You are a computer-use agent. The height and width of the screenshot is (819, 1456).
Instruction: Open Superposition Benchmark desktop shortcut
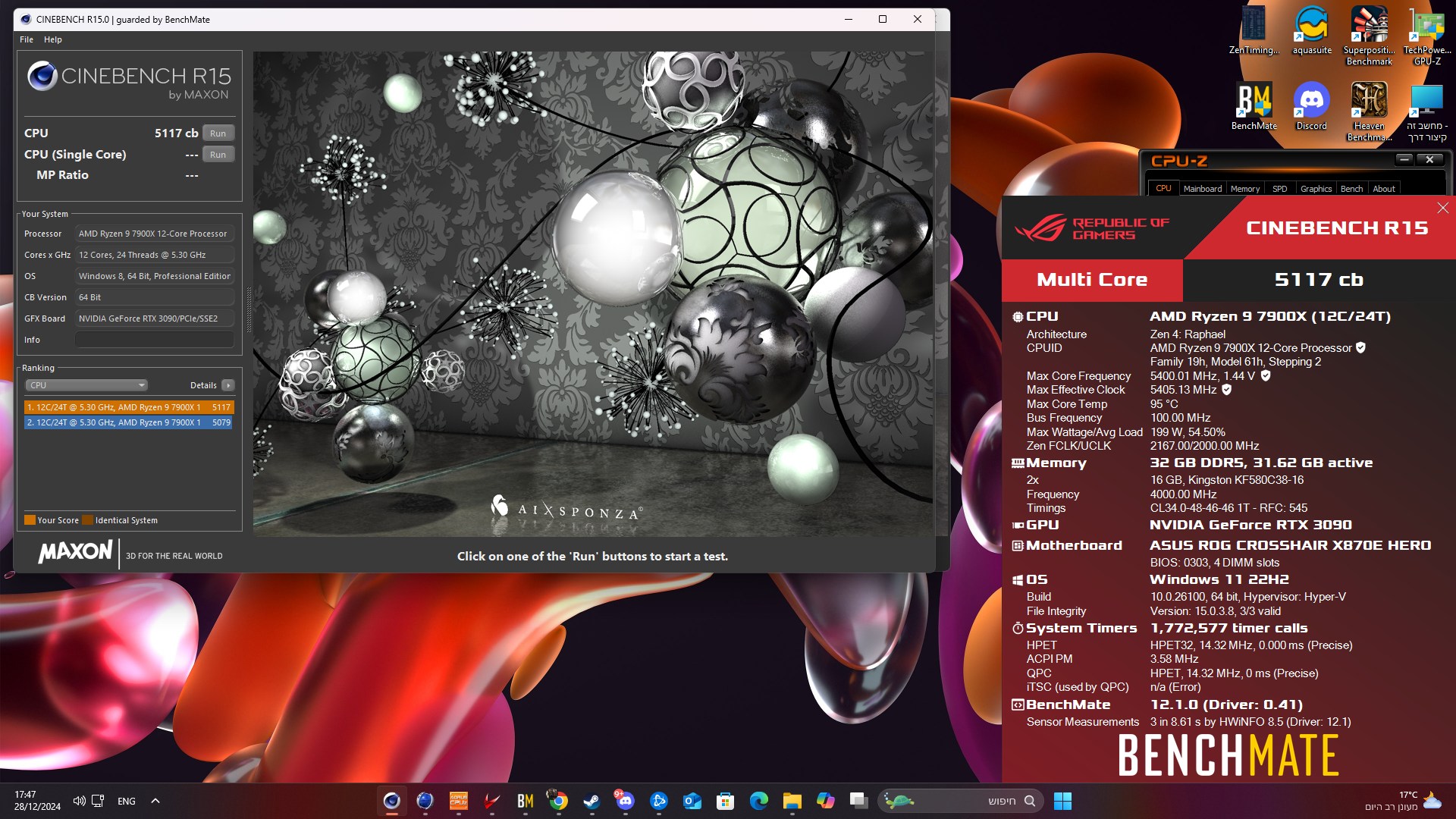(x=1370, y=36)
